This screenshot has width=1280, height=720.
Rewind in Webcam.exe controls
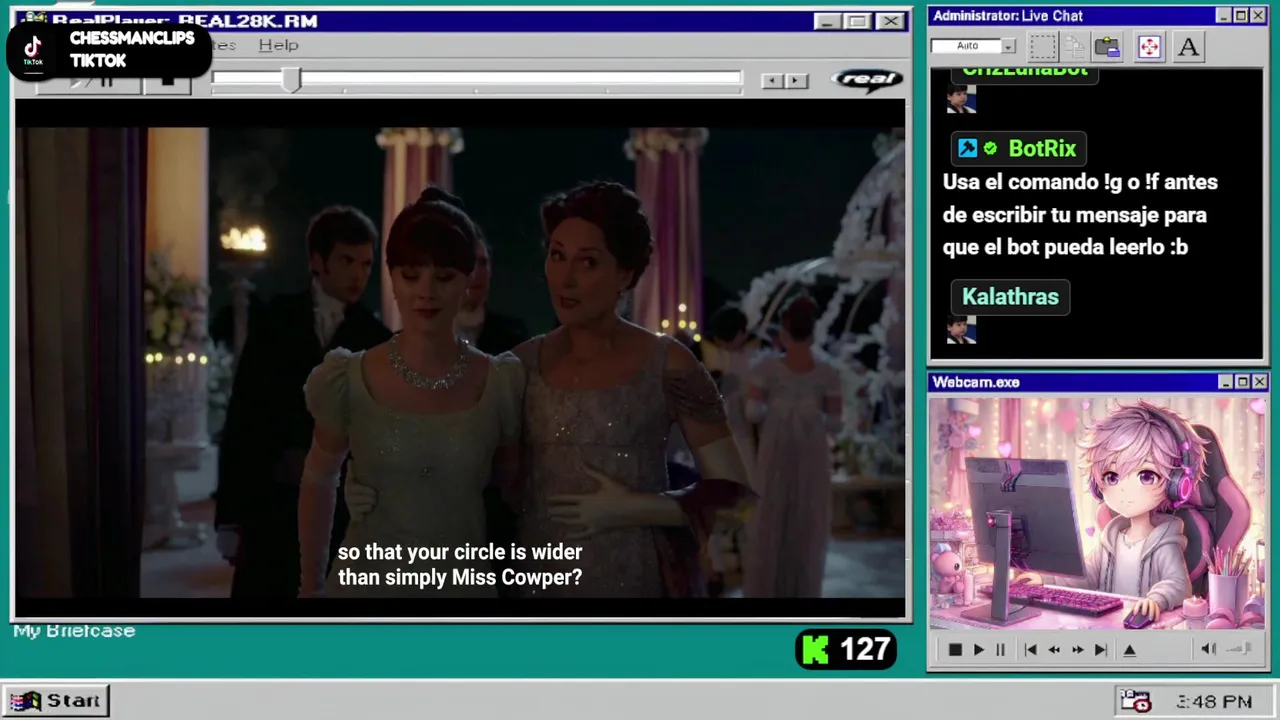coord(1053,650)
